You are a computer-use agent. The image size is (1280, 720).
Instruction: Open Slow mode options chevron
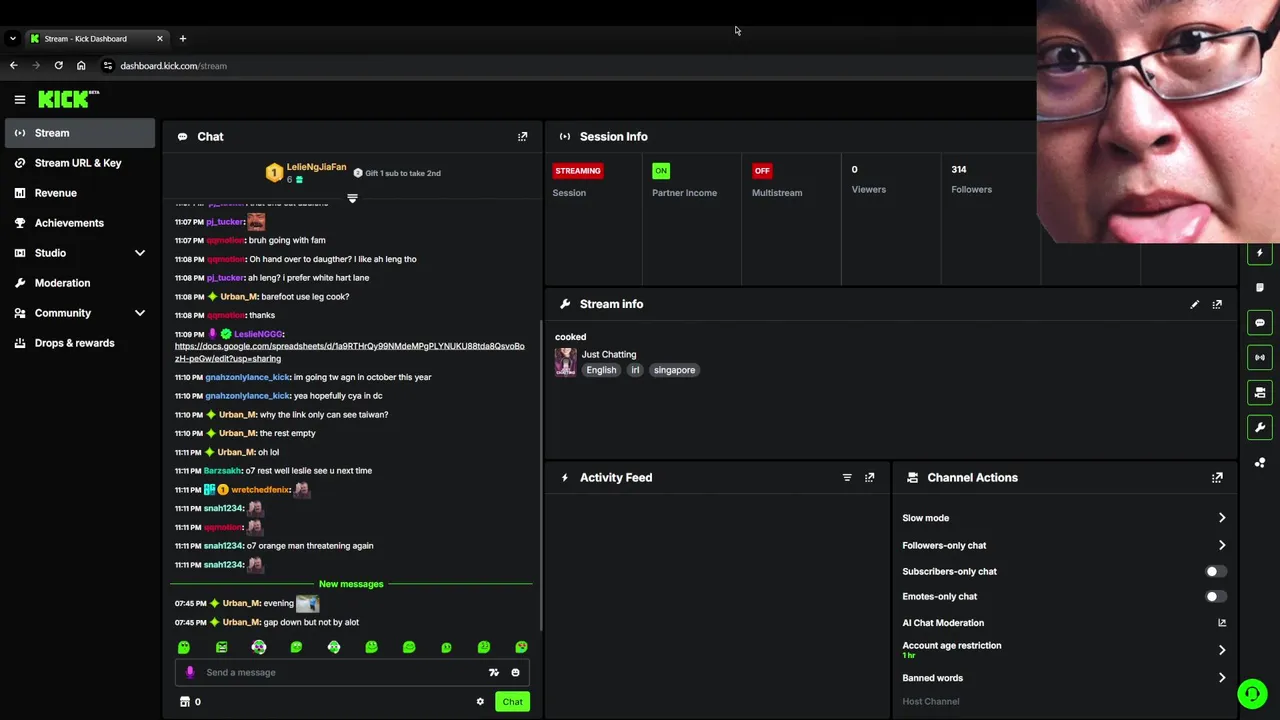click(1222, 518)
